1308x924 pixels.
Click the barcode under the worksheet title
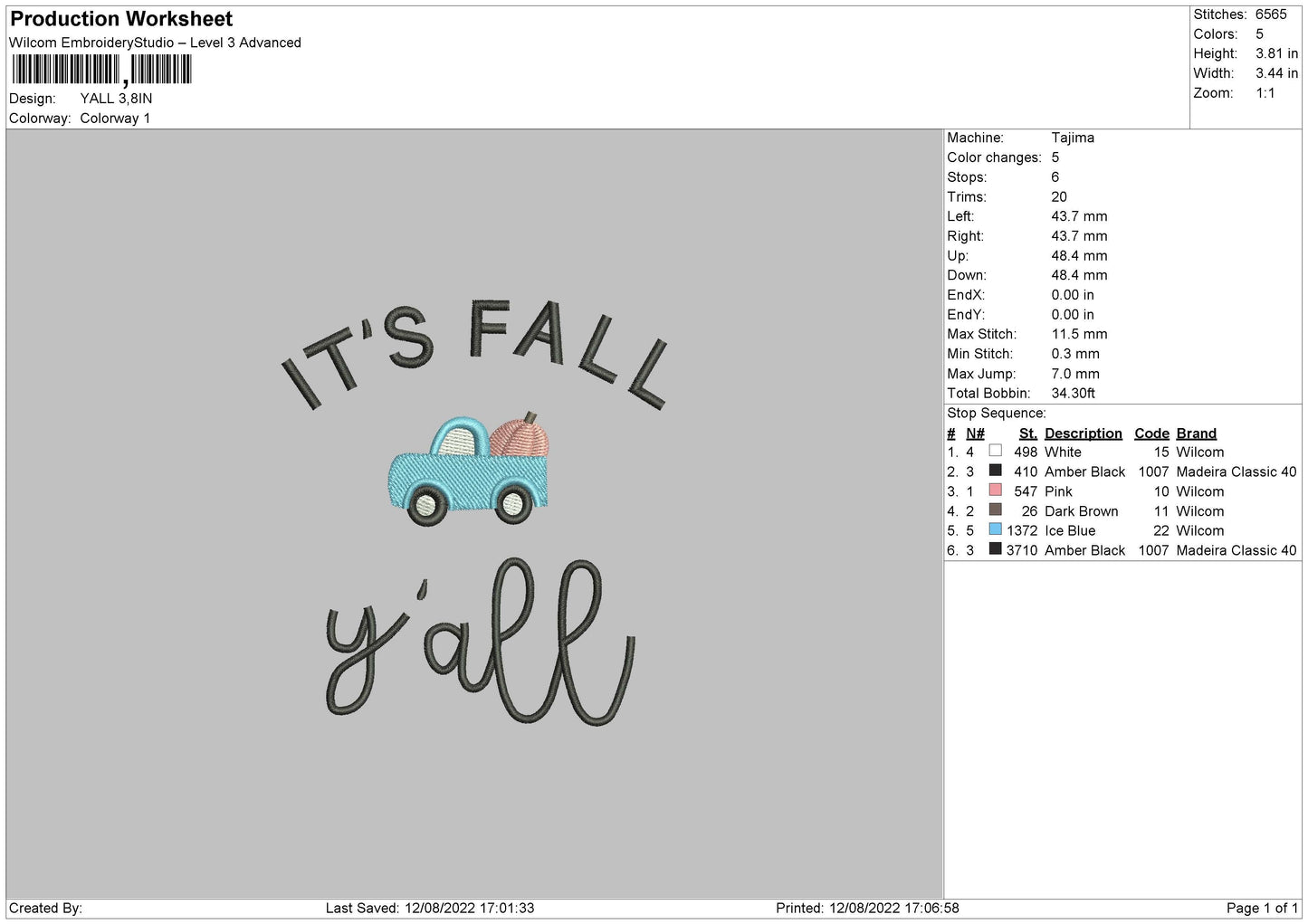tap(101, 70)
